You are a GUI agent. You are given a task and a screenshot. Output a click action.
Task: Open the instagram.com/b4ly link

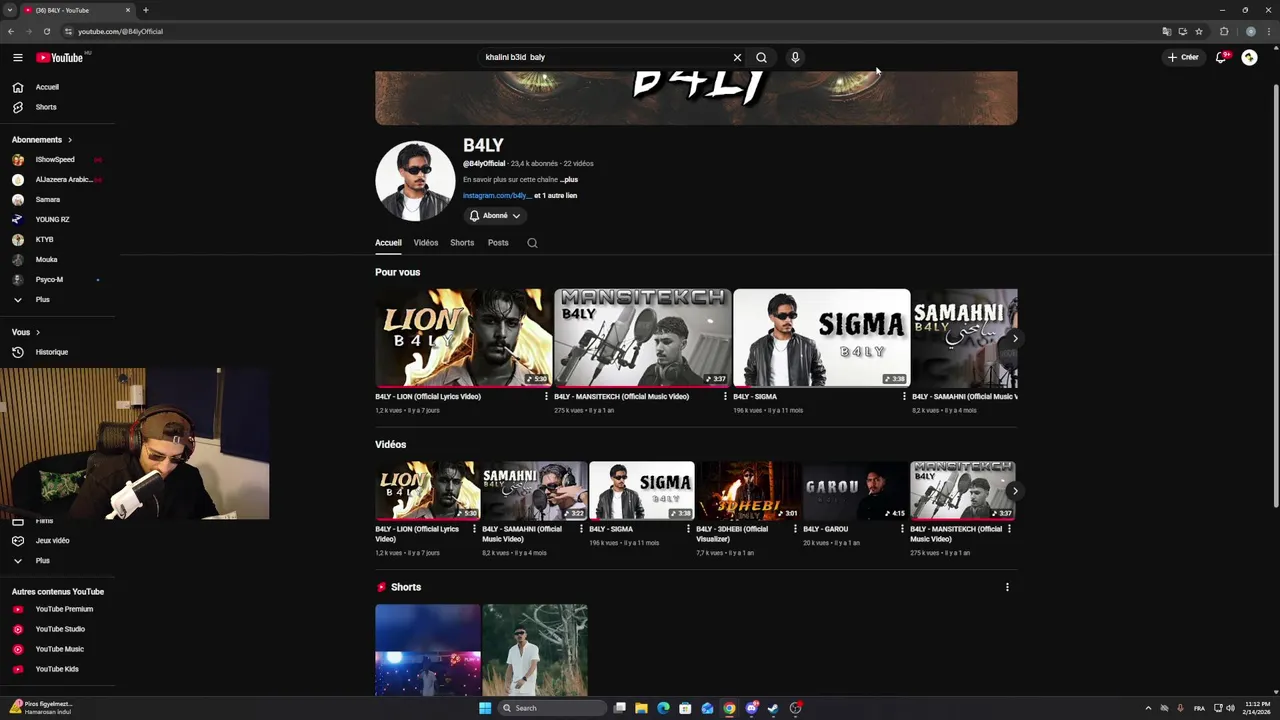point(497,196)
